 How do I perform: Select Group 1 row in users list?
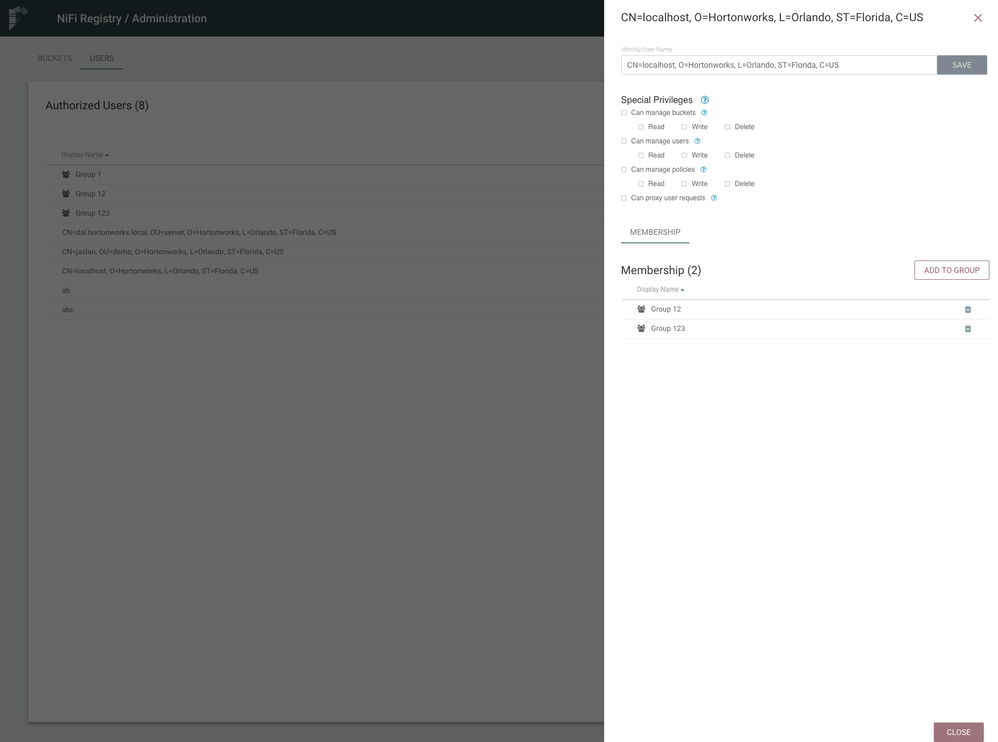325,174
